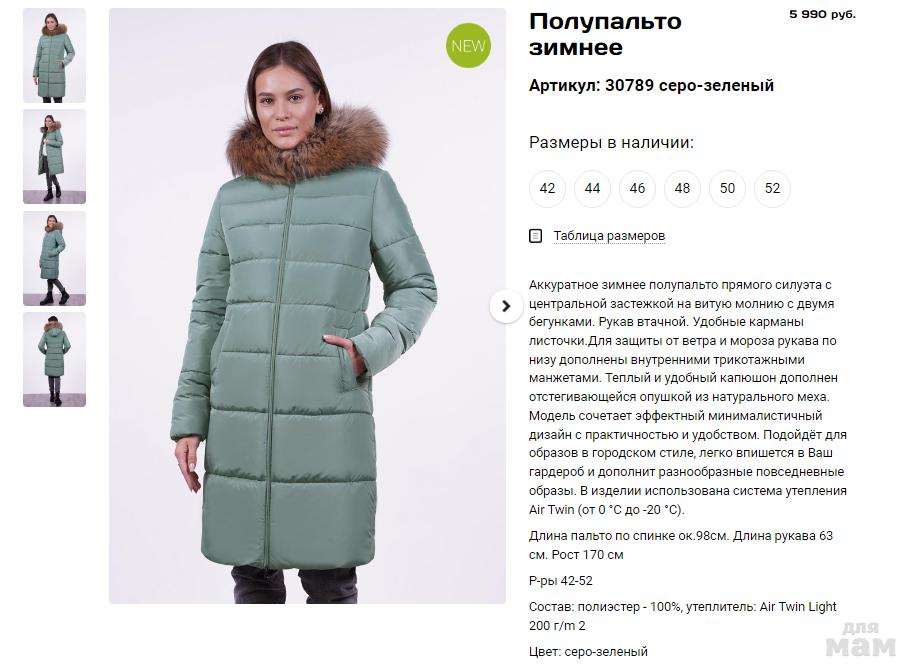Screen dimensions: 911x671
Task: Choose size 50
Action: 727,188
